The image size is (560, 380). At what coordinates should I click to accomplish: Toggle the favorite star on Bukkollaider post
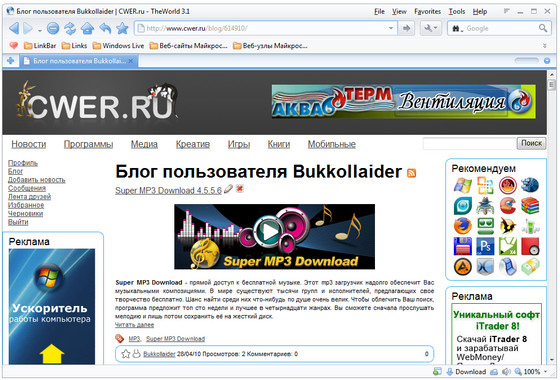[x=126, y=354]
